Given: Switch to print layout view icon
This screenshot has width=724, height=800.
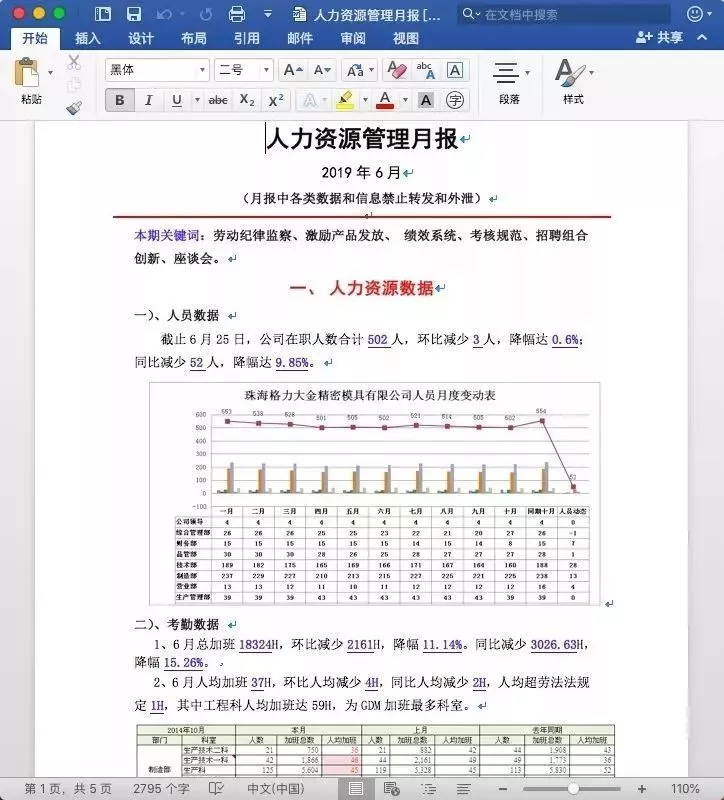Looking at the screenshot, I should coord(356,789).
